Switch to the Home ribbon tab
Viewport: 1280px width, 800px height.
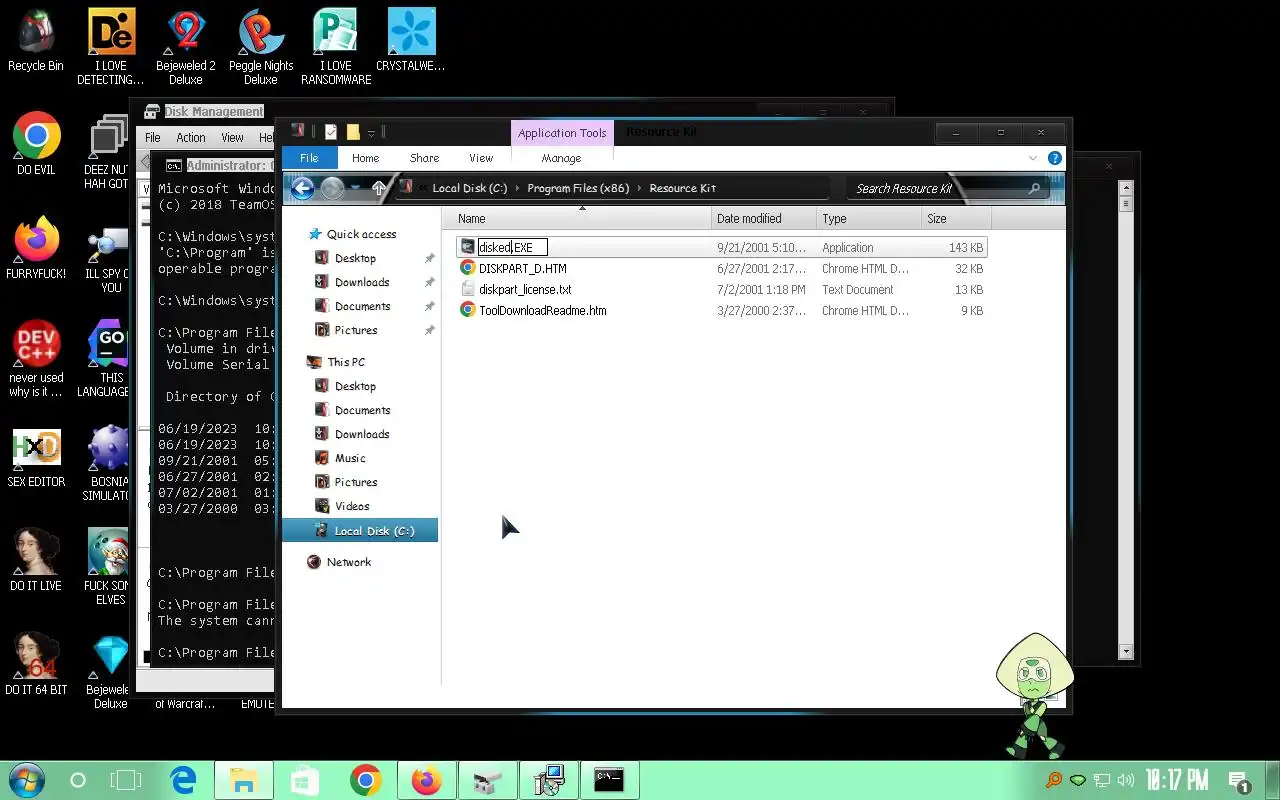[365, 158]
